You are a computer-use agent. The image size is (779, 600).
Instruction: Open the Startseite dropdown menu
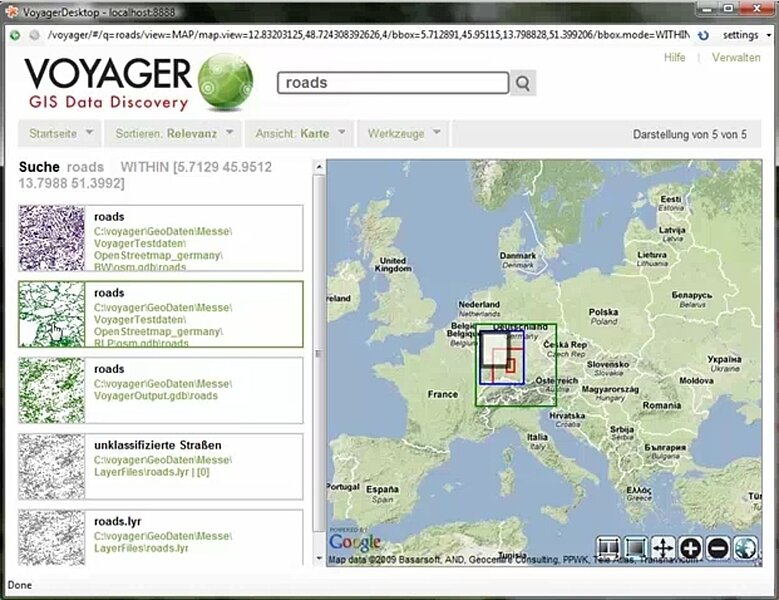pyautogui.click(x=61, y=133)
